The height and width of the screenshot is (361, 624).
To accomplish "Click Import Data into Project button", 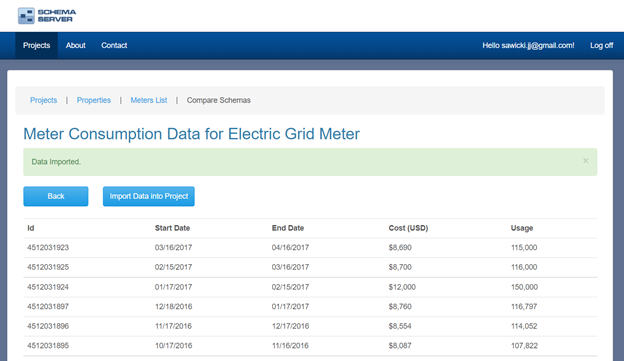I will [x=149, y=196].
